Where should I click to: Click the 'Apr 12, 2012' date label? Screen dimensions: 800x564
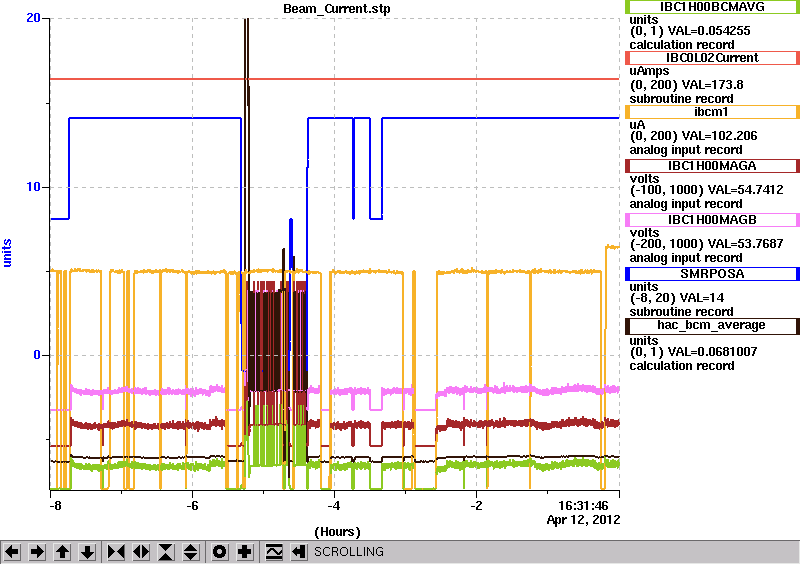(x=584, y=520)
